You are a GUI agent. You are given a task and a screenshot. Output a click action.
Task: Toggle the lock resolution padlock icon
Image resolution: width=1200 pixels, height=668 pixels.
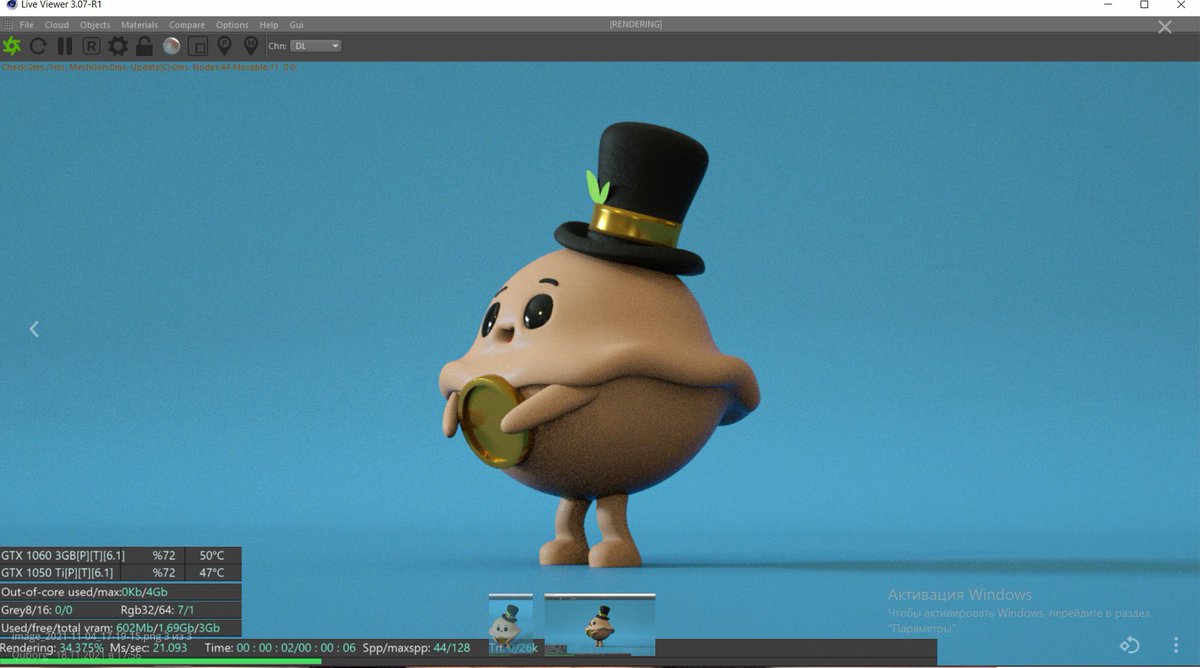point(144,46)
